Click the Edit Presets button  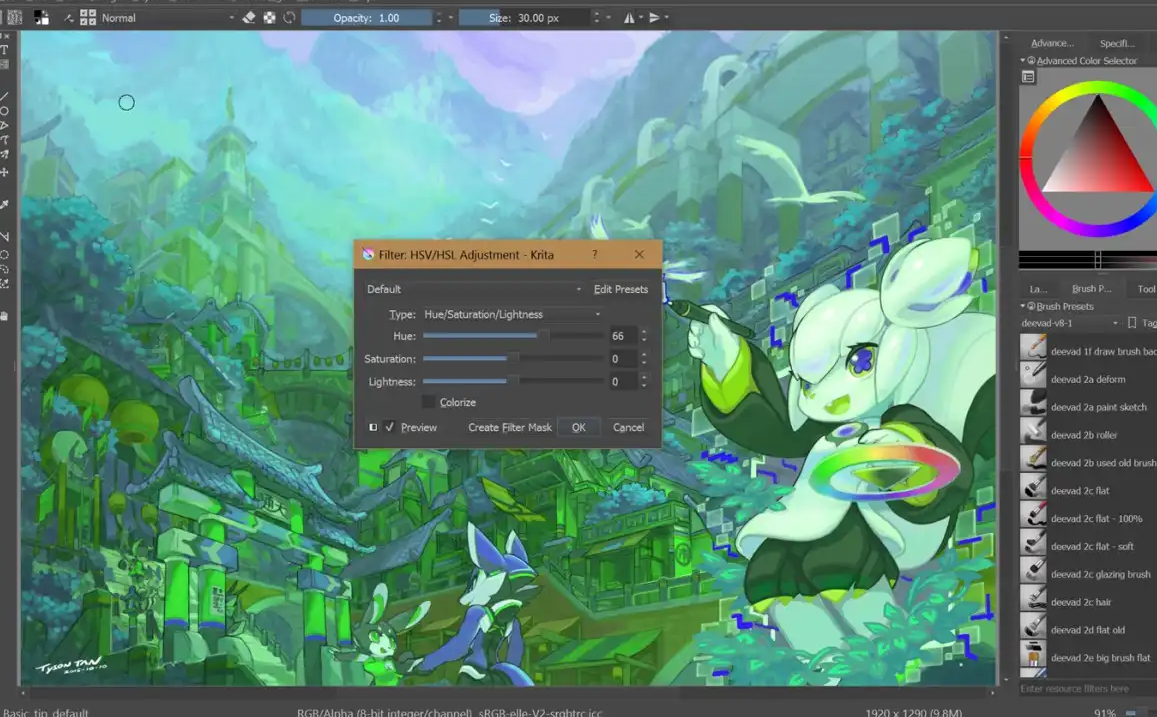621,289
